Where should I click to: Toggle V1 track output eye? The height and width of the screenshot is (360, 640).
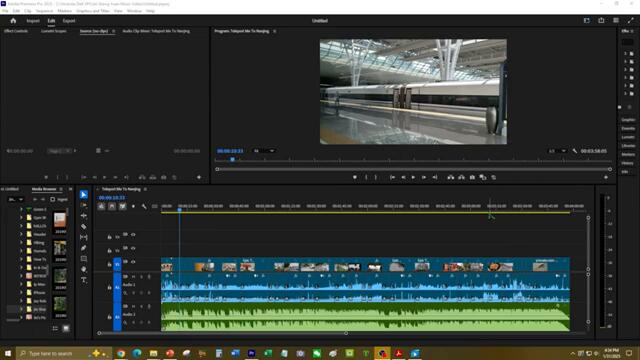(133, 262)
